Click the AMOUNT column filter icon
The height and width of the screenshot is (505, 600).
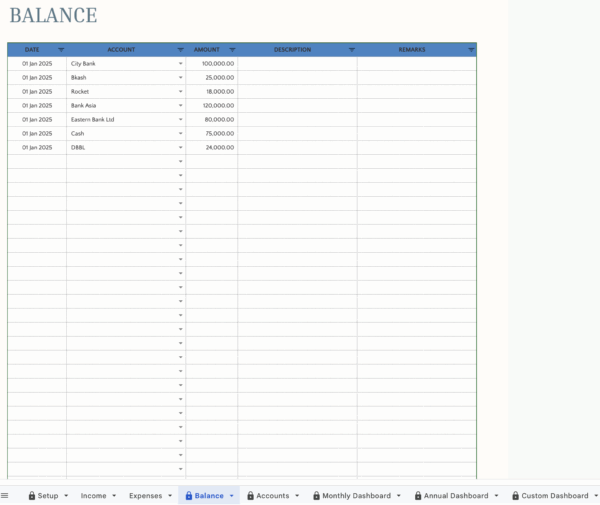pos(232,49)
